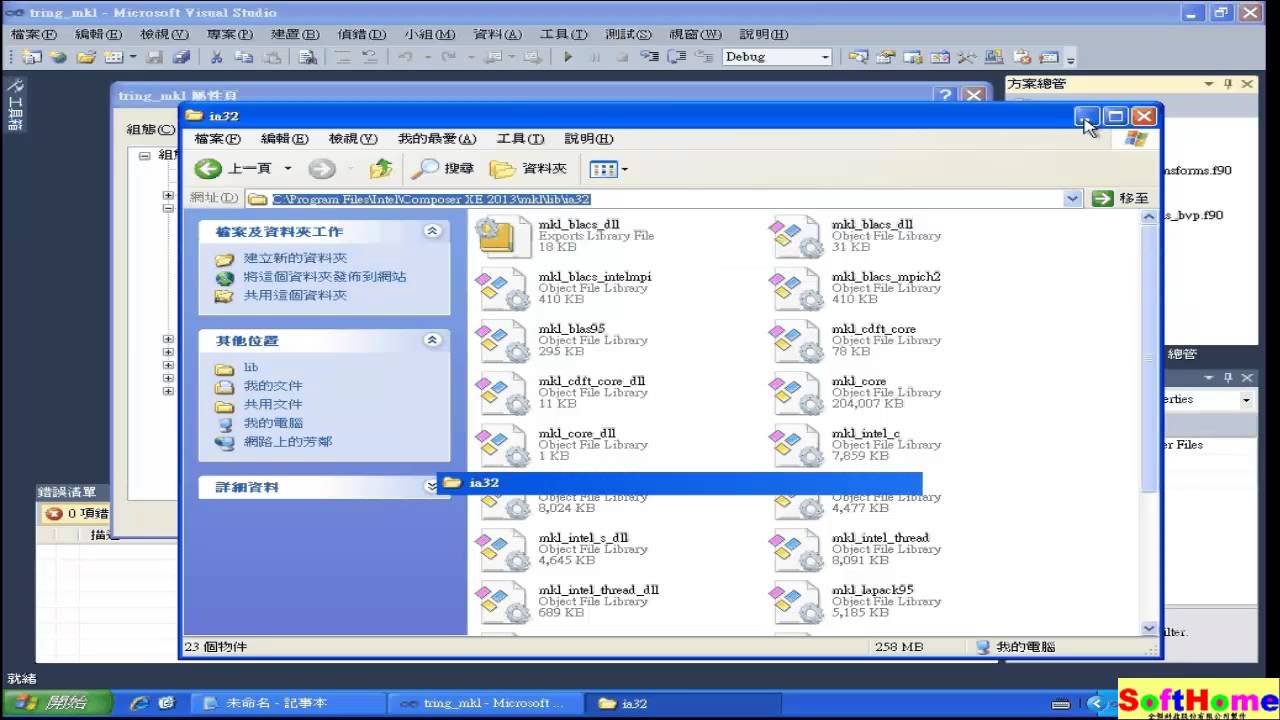Select mkl_intel_thread_dll 689 KB file name
Viewport: 1280px width, 720px height.
pos(598,590)
